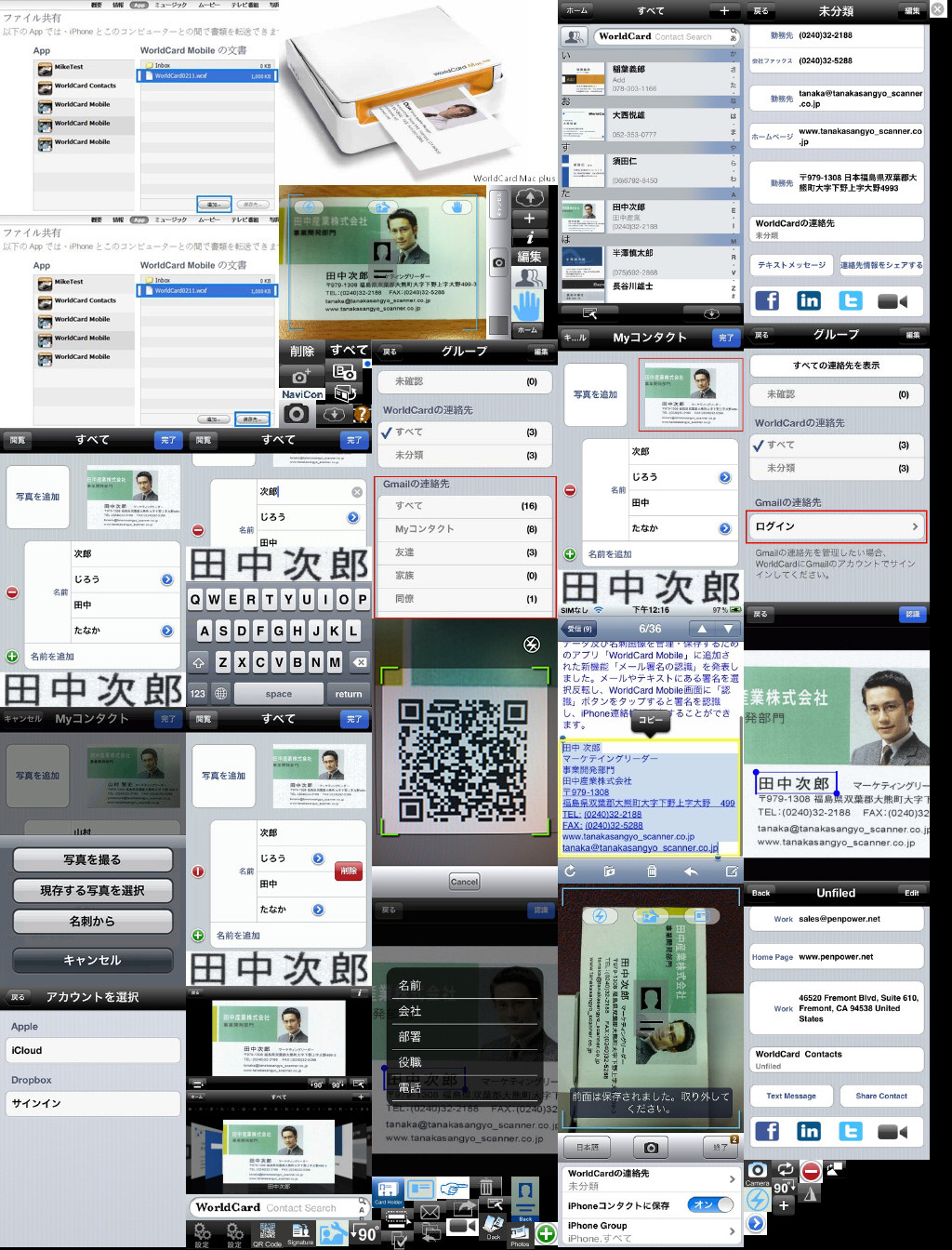Expand the ログイン row chevron

(915, 526)
